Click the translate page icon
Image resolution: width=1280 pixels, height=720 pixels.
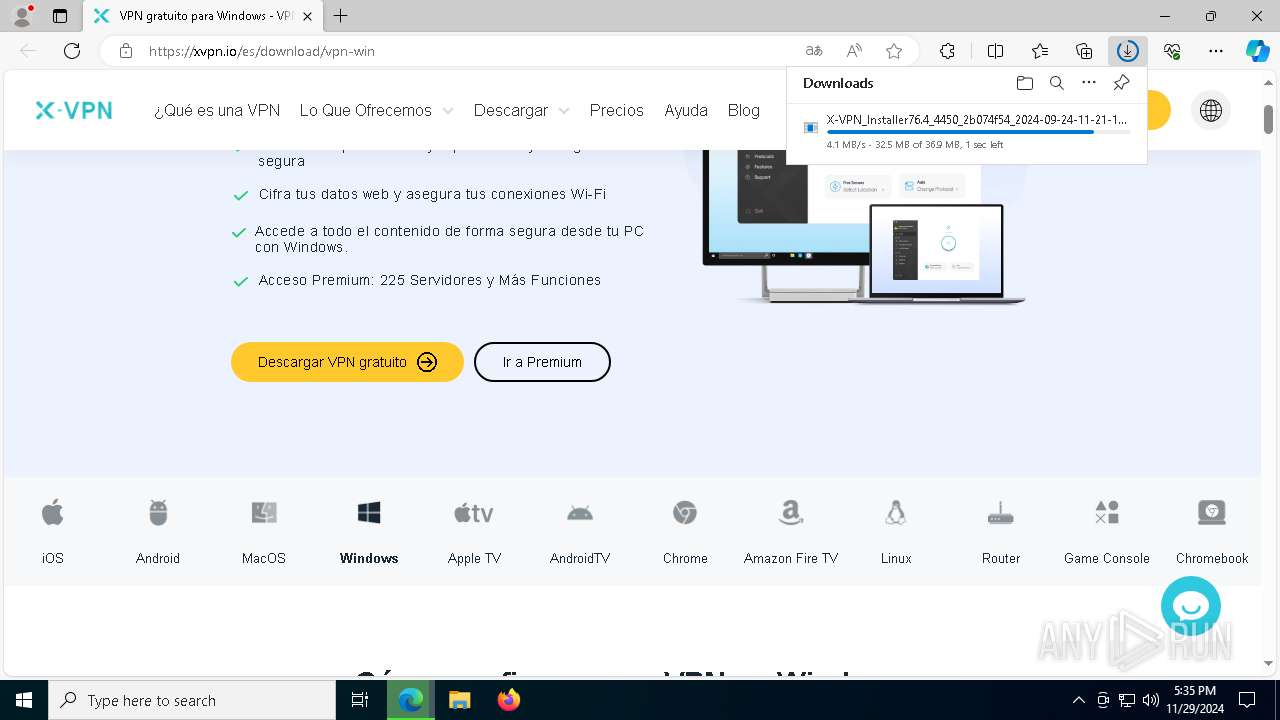pos(814,51)
